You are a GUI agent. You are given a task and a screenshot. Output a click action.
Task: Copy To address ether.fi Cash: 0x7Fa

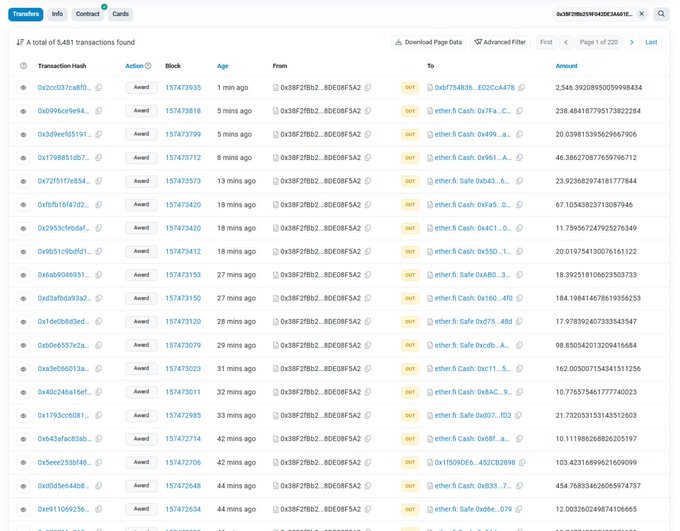tap(519, 111)
